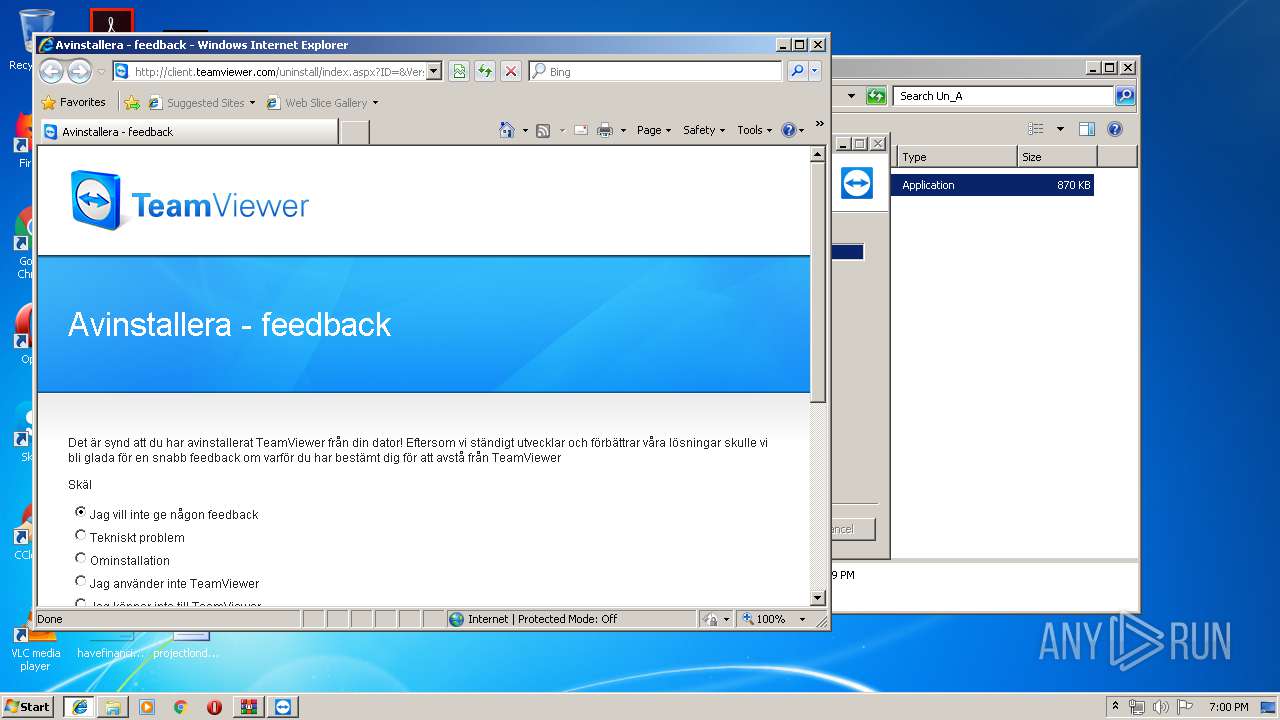Toggle Explorer preview pane icon
Screen dimensions: 1280x720
(1087, 128)
